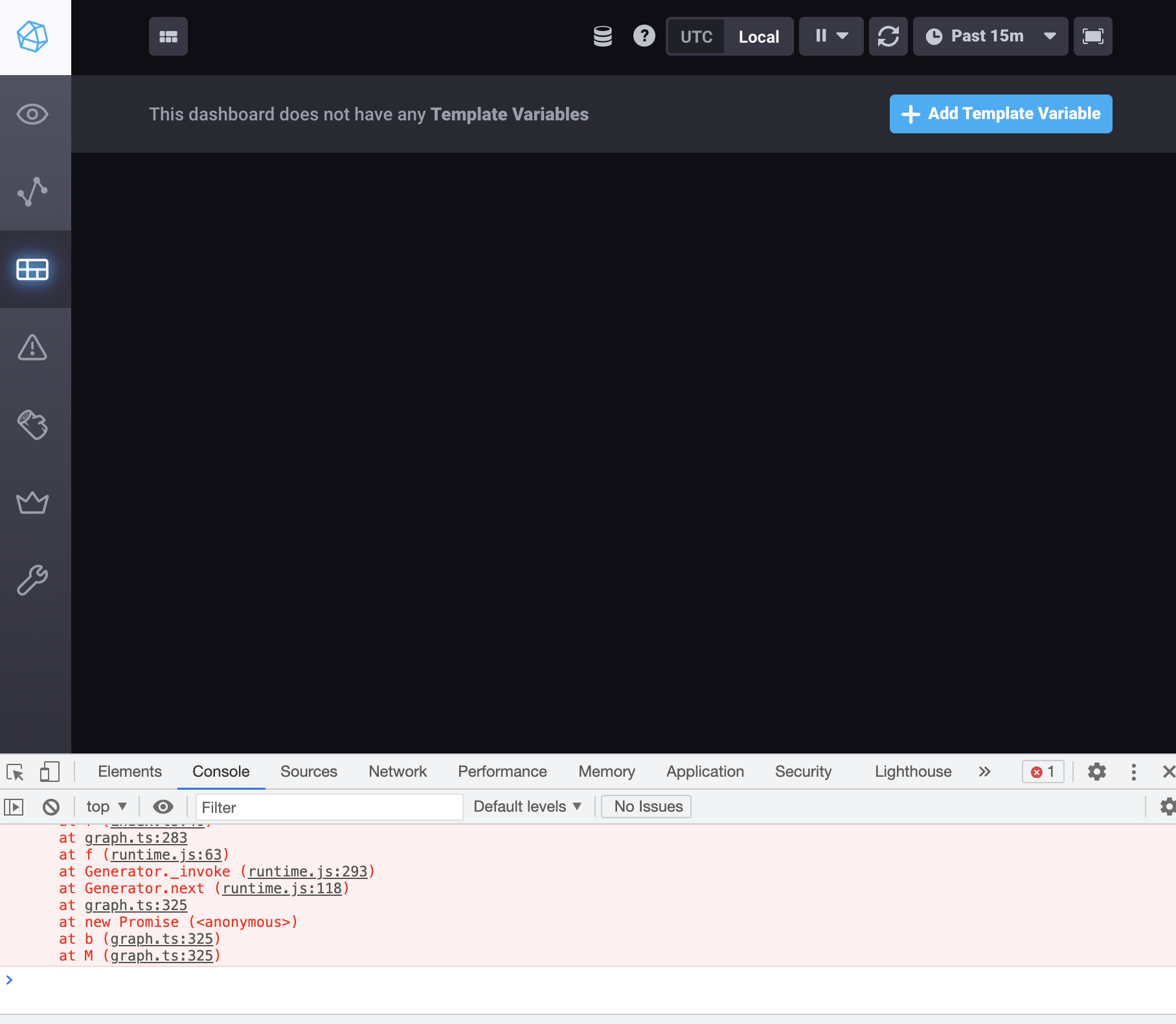Switch timezone to UTC
The image size is (1176, 1024).
(695, 36)
